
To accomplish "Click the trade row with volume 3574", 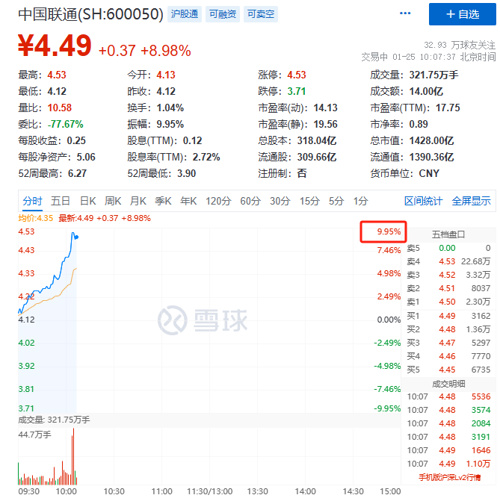I will 449,410.
